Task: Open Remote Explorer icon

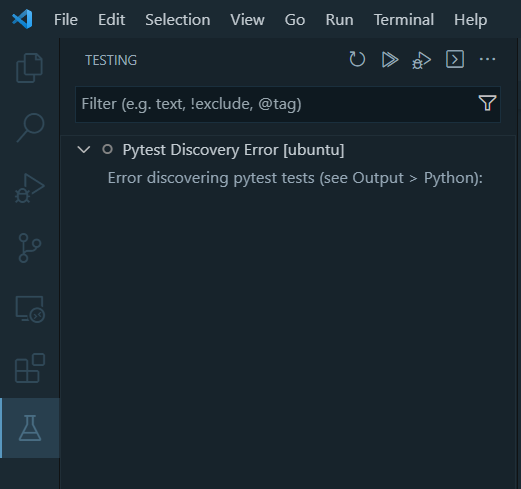Action: (30, 309)
